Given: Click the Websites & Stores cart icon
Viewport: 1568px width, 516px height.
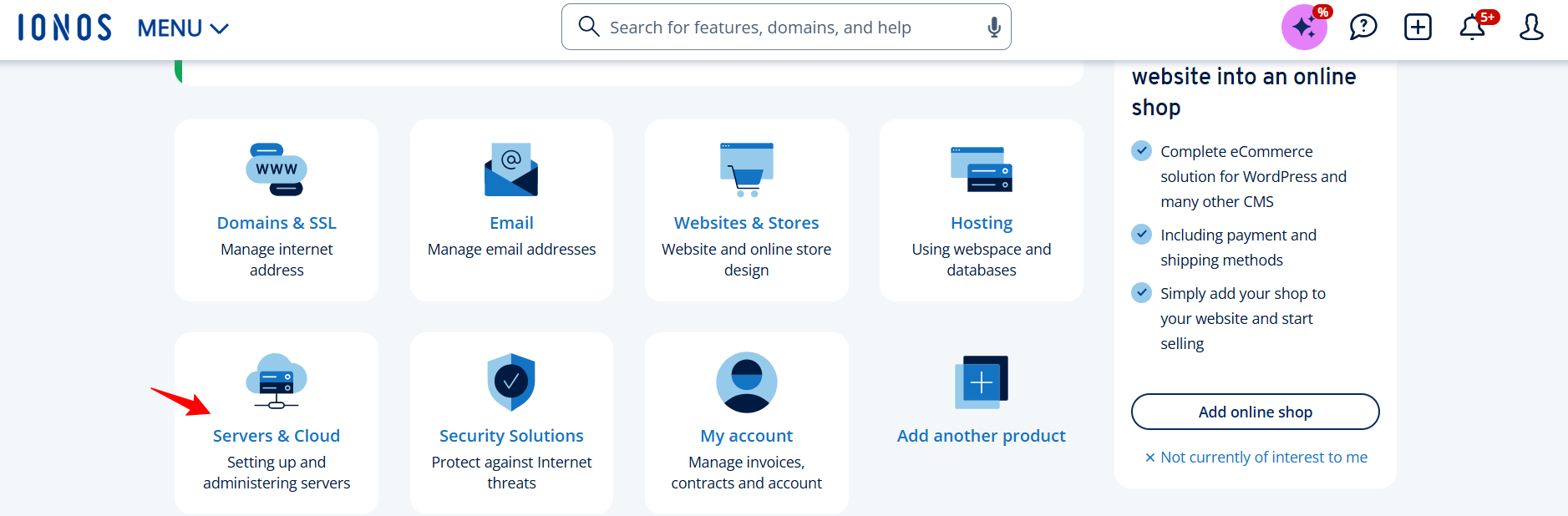Looking at the screenshot, I should click(747, 169).
